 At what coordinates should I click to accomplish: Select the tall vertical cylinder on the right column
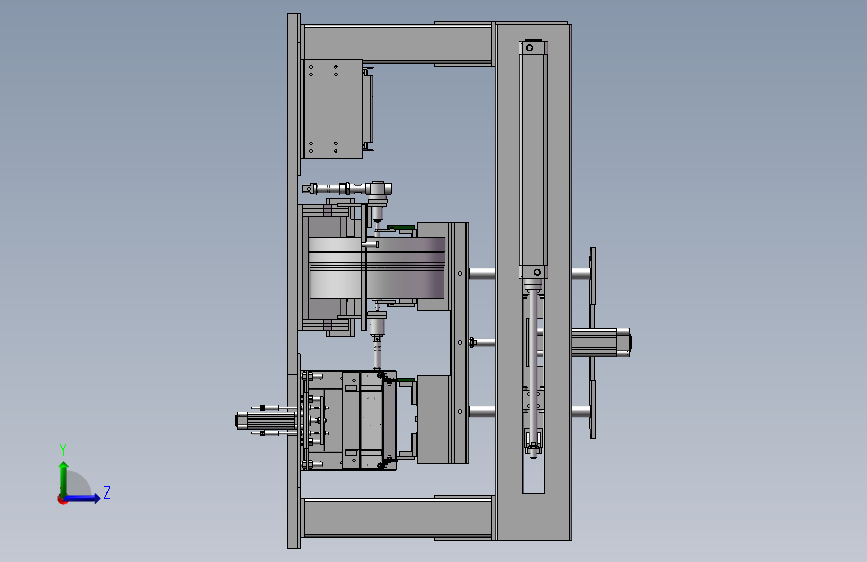tap(533, 160)
